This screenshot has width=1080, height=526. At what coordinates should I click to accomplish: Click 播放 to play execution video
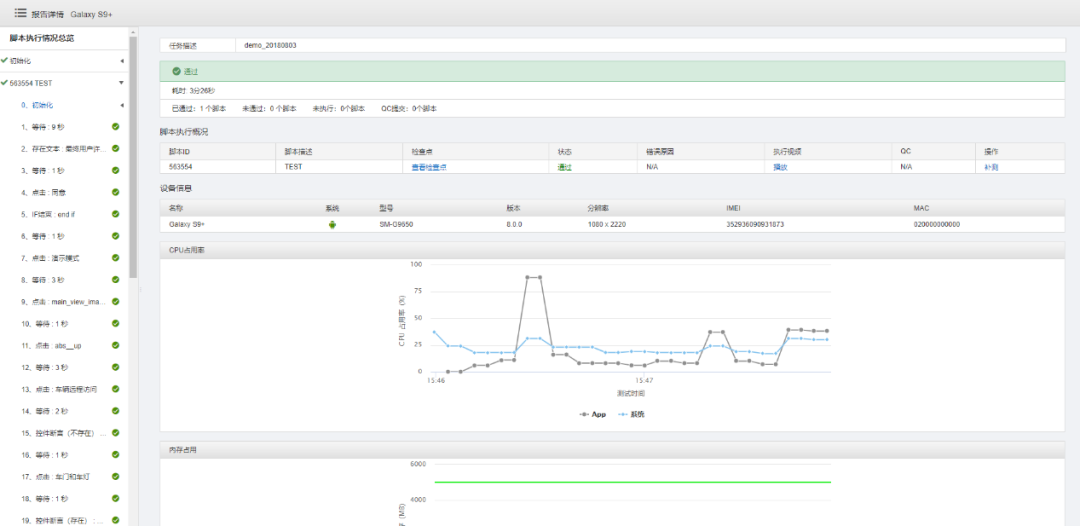(780, 167)
